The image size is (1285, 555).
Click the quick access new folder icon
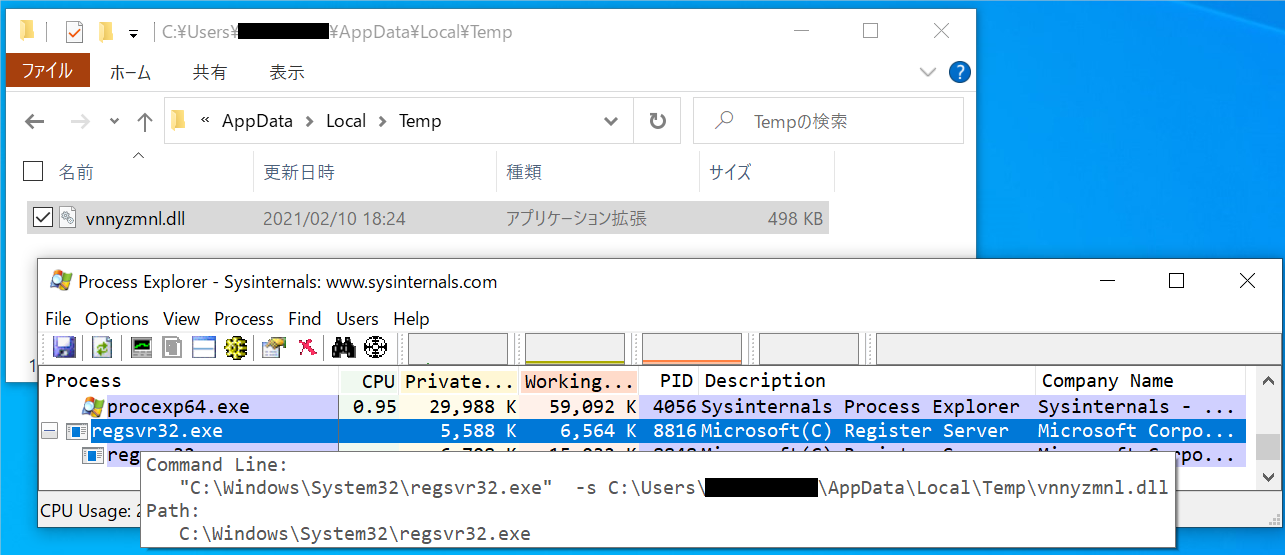[x=106, y=32]
